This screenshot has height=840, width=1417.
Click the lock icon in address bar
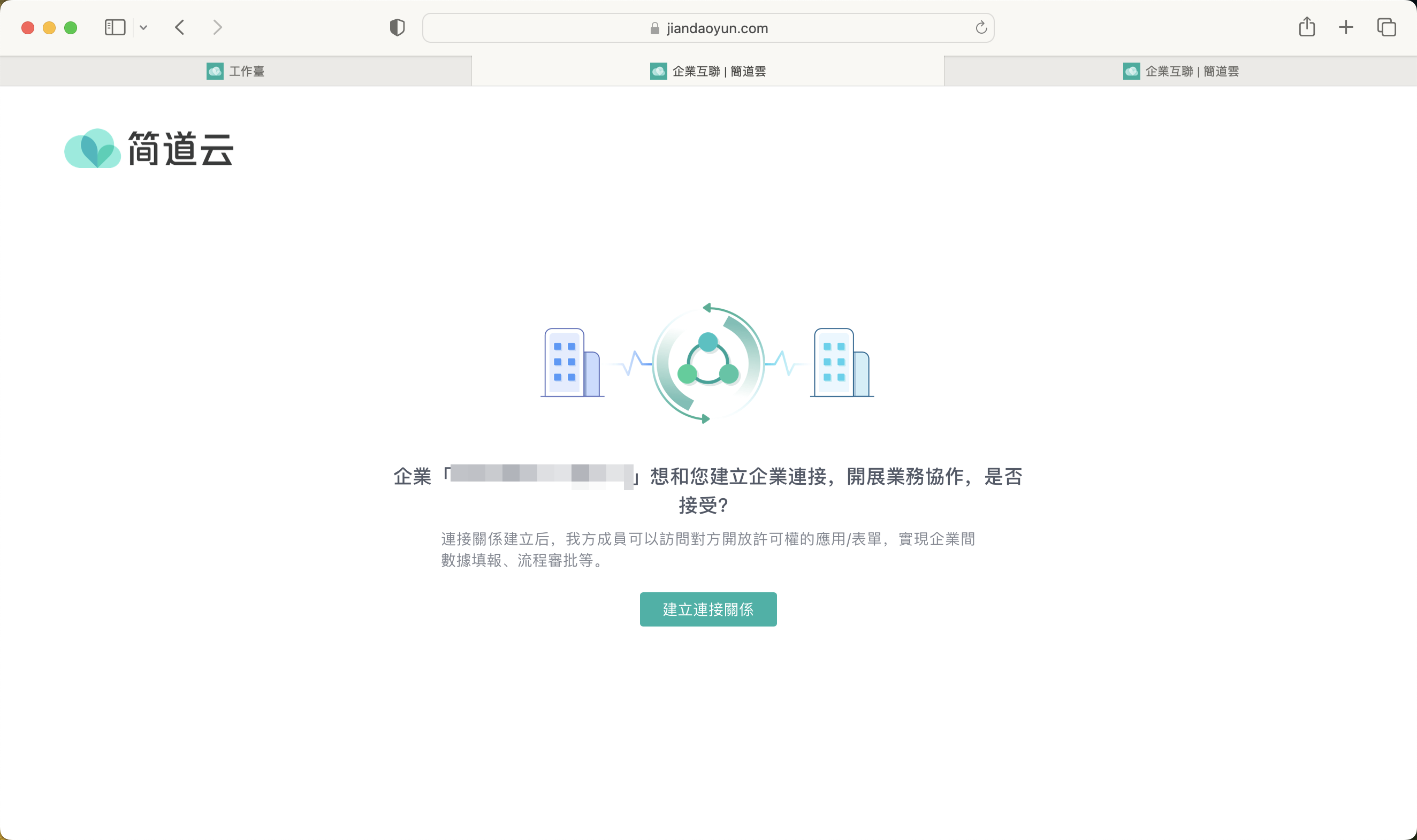pos(654,28)
